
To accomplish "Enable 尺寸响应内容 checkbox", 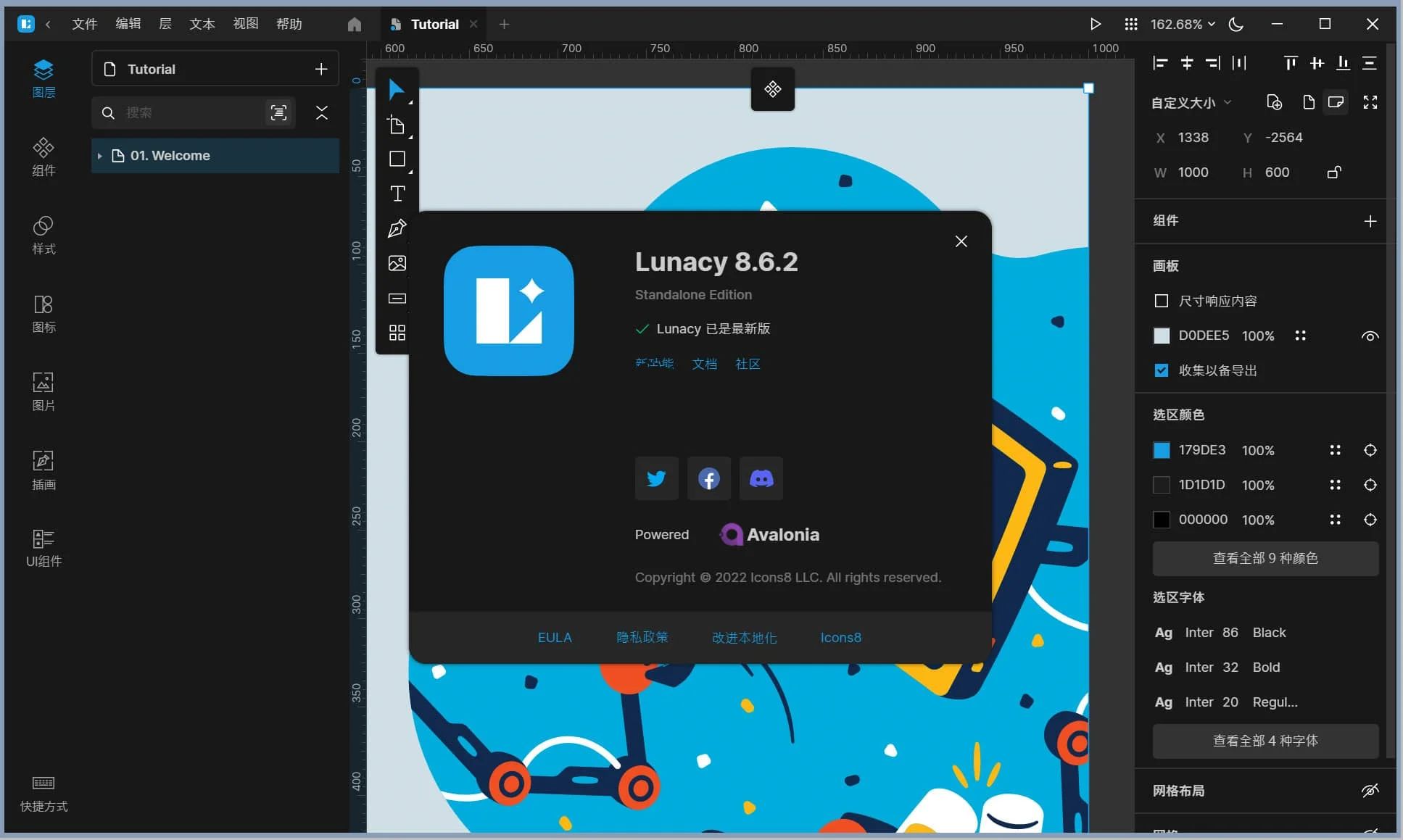I will tap(1161, 301).
